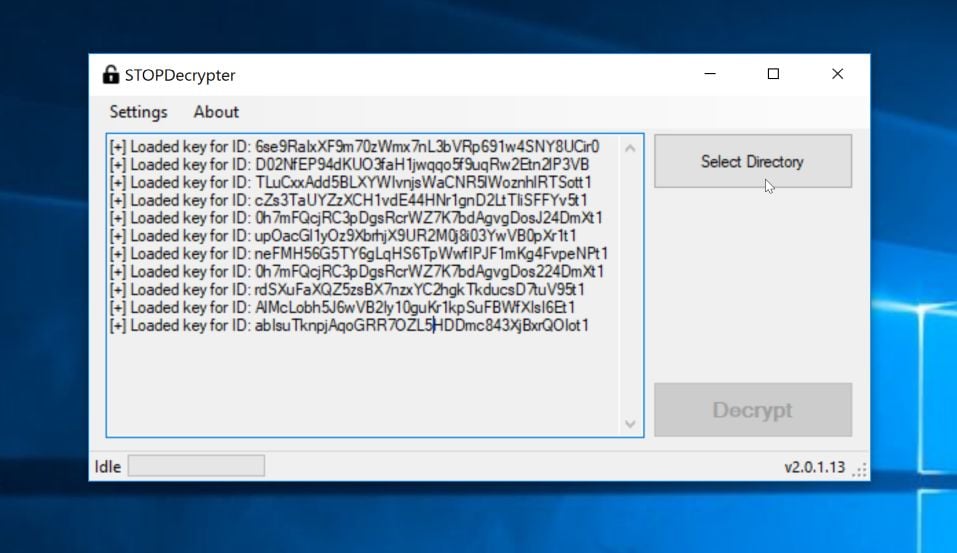Click the resize grip beside version number

point(859,469)
